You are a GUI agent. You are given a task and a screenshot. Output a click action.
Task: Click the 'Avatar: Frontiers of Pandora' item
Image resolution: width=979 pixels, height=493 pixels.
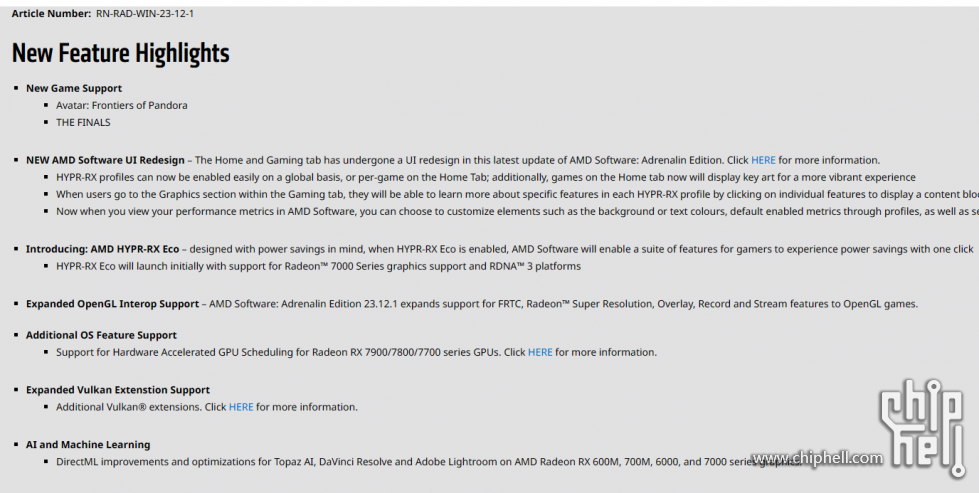[122, 105]
